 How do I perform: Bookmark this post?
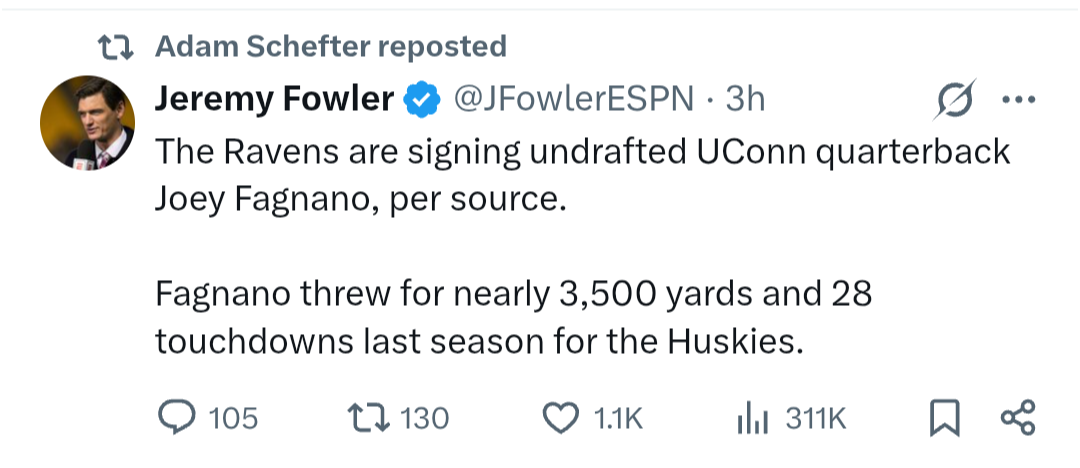click(x=944, y=418)
